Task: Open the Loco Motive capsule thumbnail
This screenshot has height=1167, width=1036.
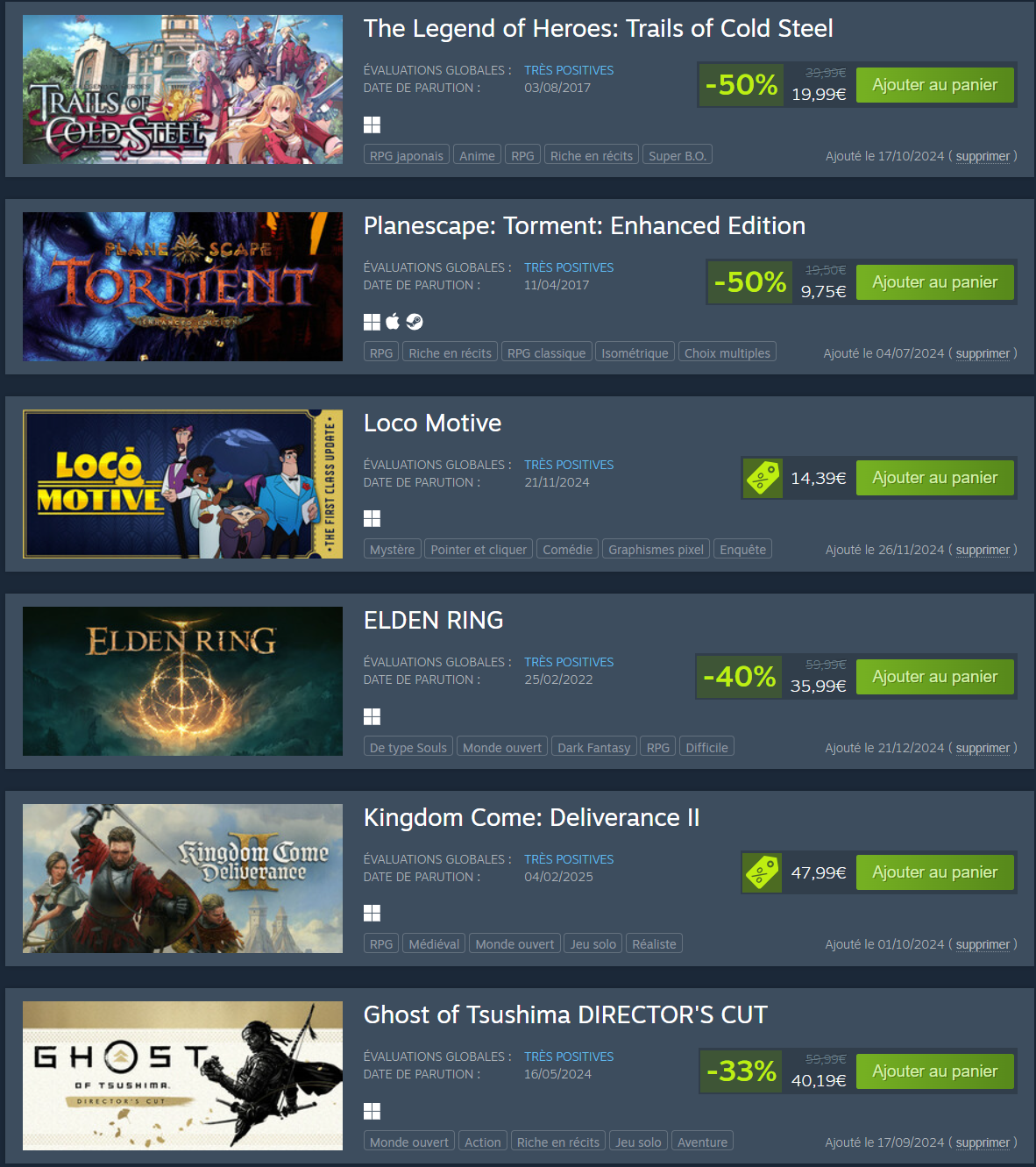Action: coord(182,484)
